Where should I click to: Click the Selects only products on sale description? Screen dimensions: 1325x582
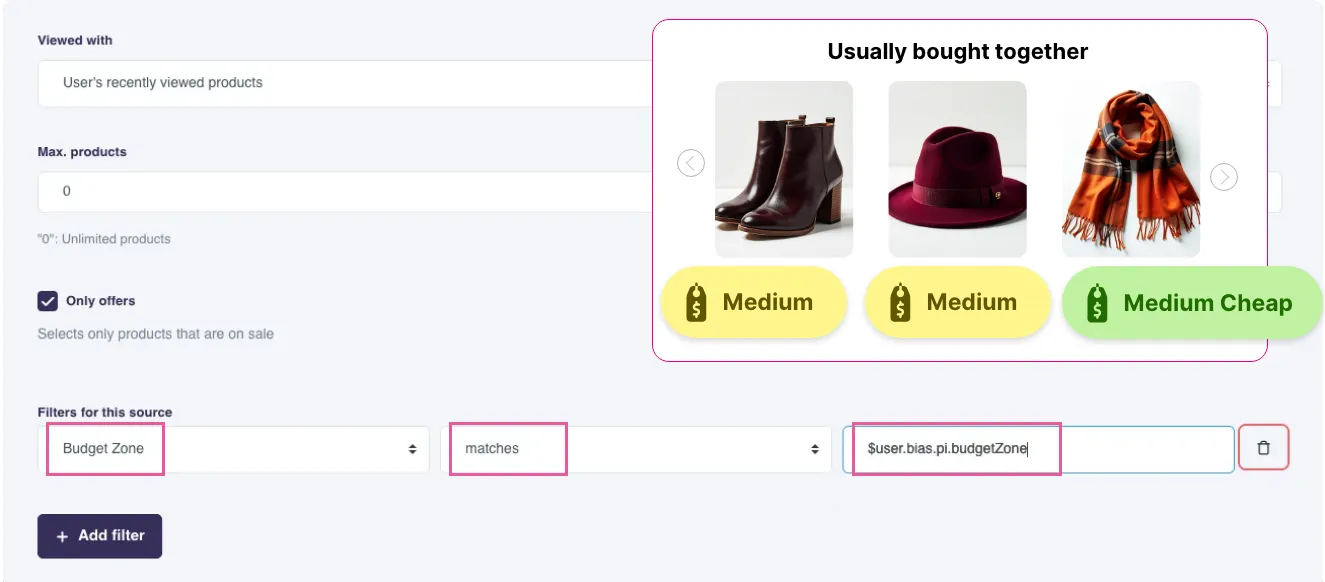click(155, 333)
